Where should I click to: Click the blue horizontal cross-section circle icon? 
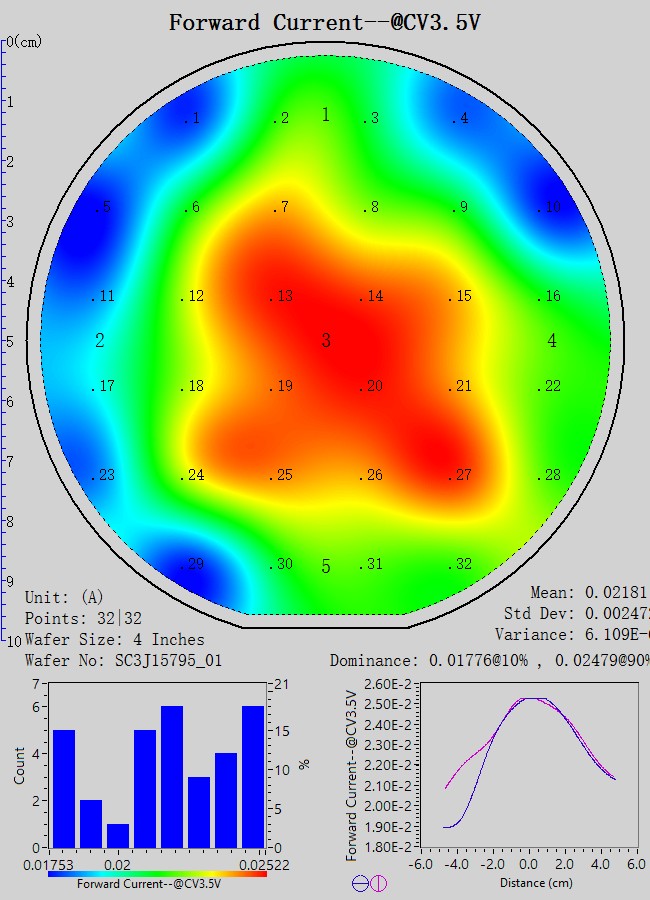tap(360, 883)
